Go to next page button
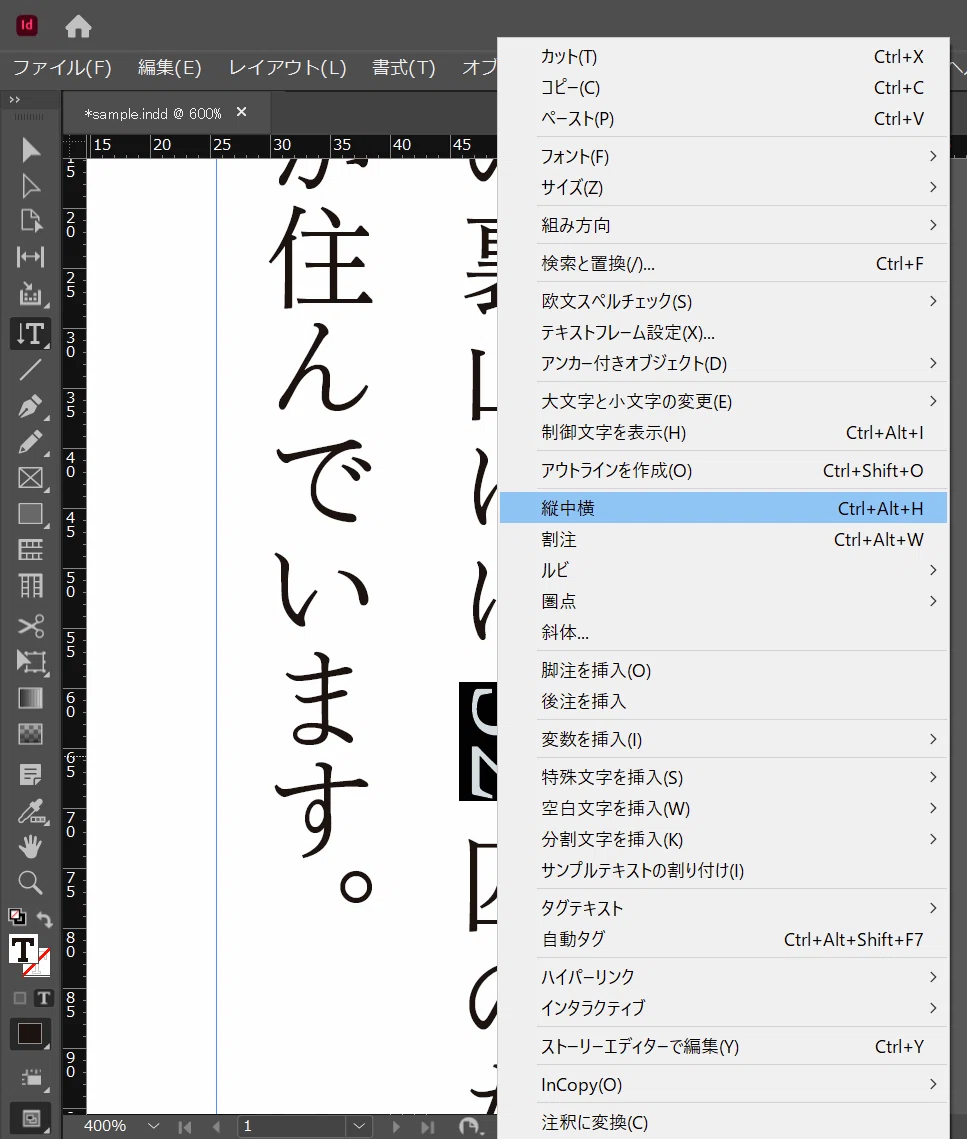Image resolution: width=967 pixels, height=1139 pixels. (x=396, y=1127)
